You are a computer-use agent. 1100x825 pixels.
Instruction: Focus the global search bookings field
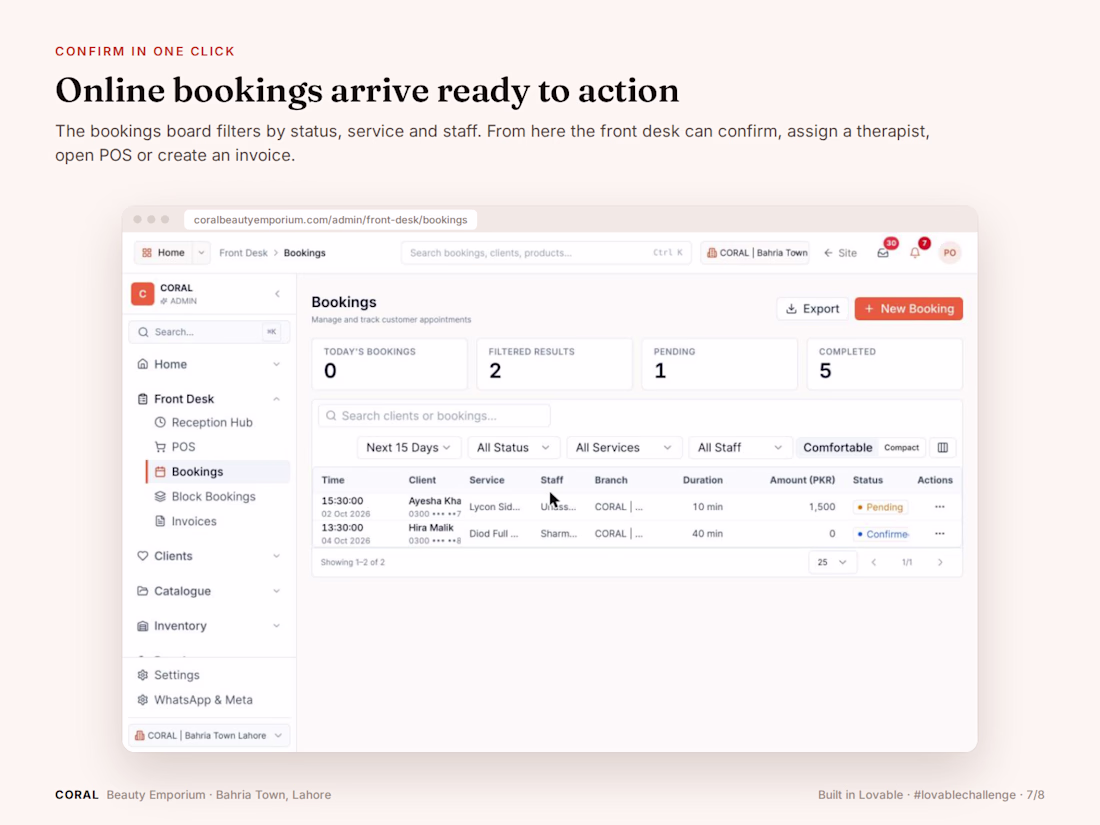coord(546,253)
